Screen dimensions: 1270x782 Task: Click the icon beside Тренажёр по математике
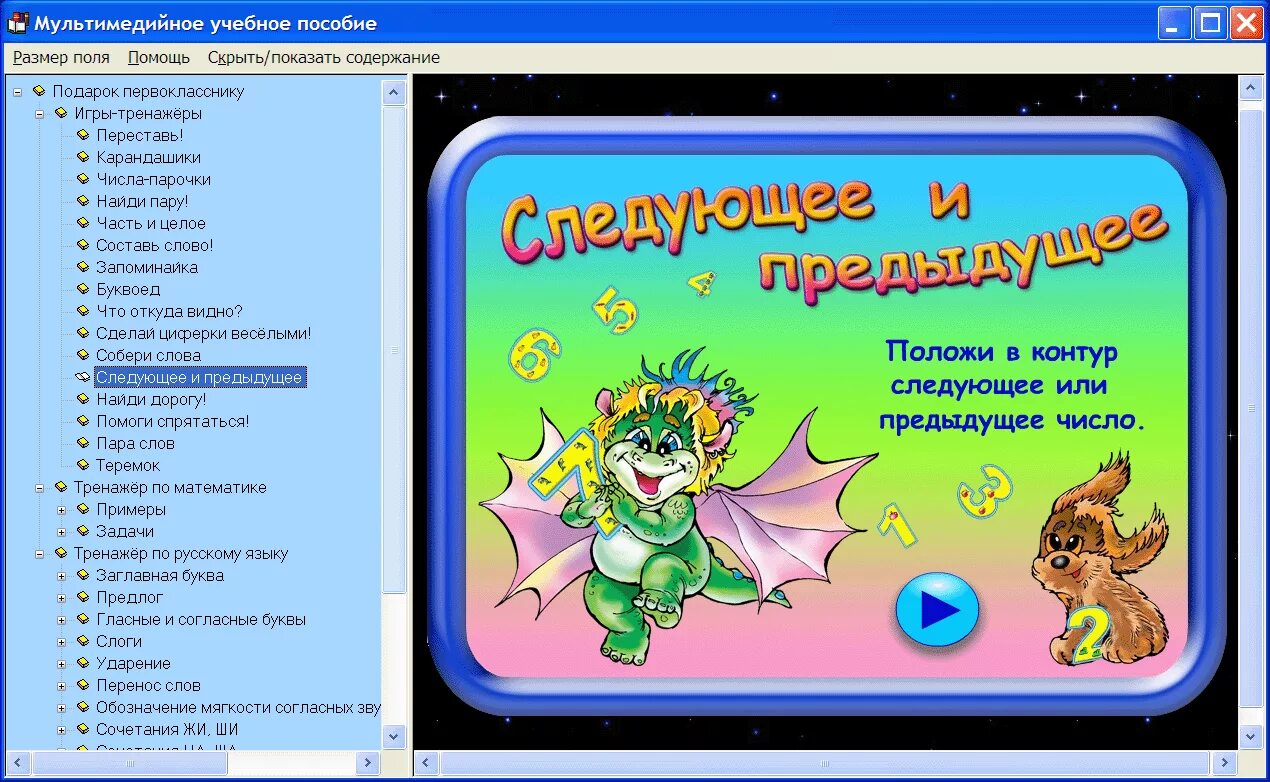(x=61, y=487)
